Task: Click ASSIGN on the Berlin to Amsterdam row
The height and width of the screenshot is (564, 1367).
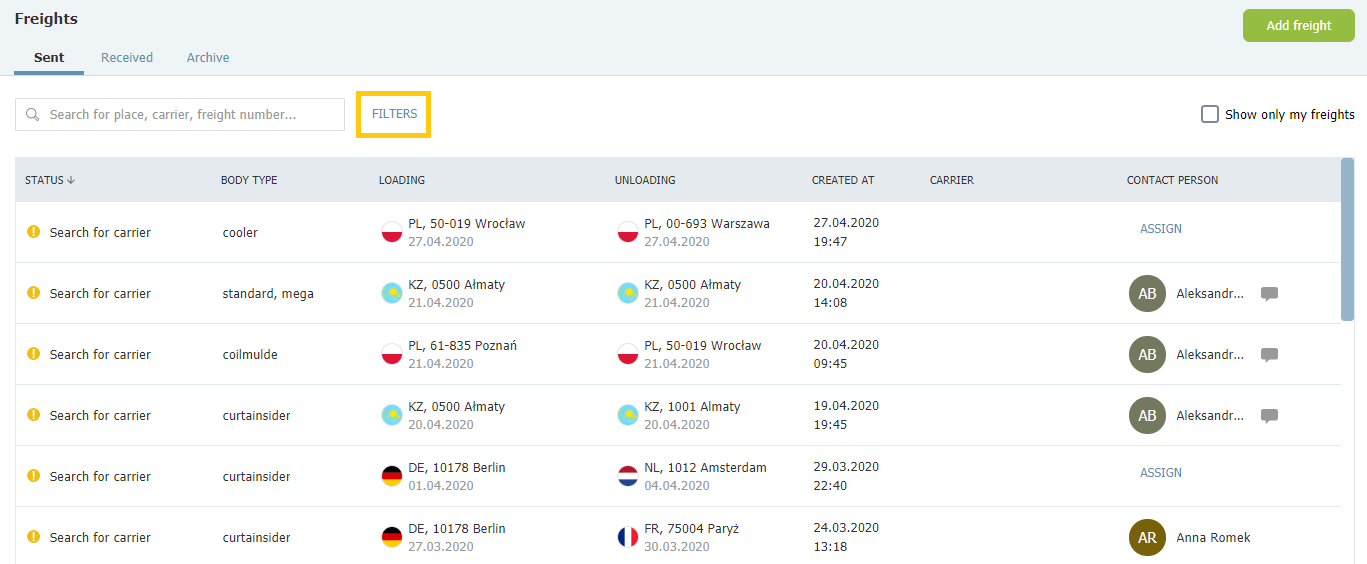Action: coord(1161,473)
